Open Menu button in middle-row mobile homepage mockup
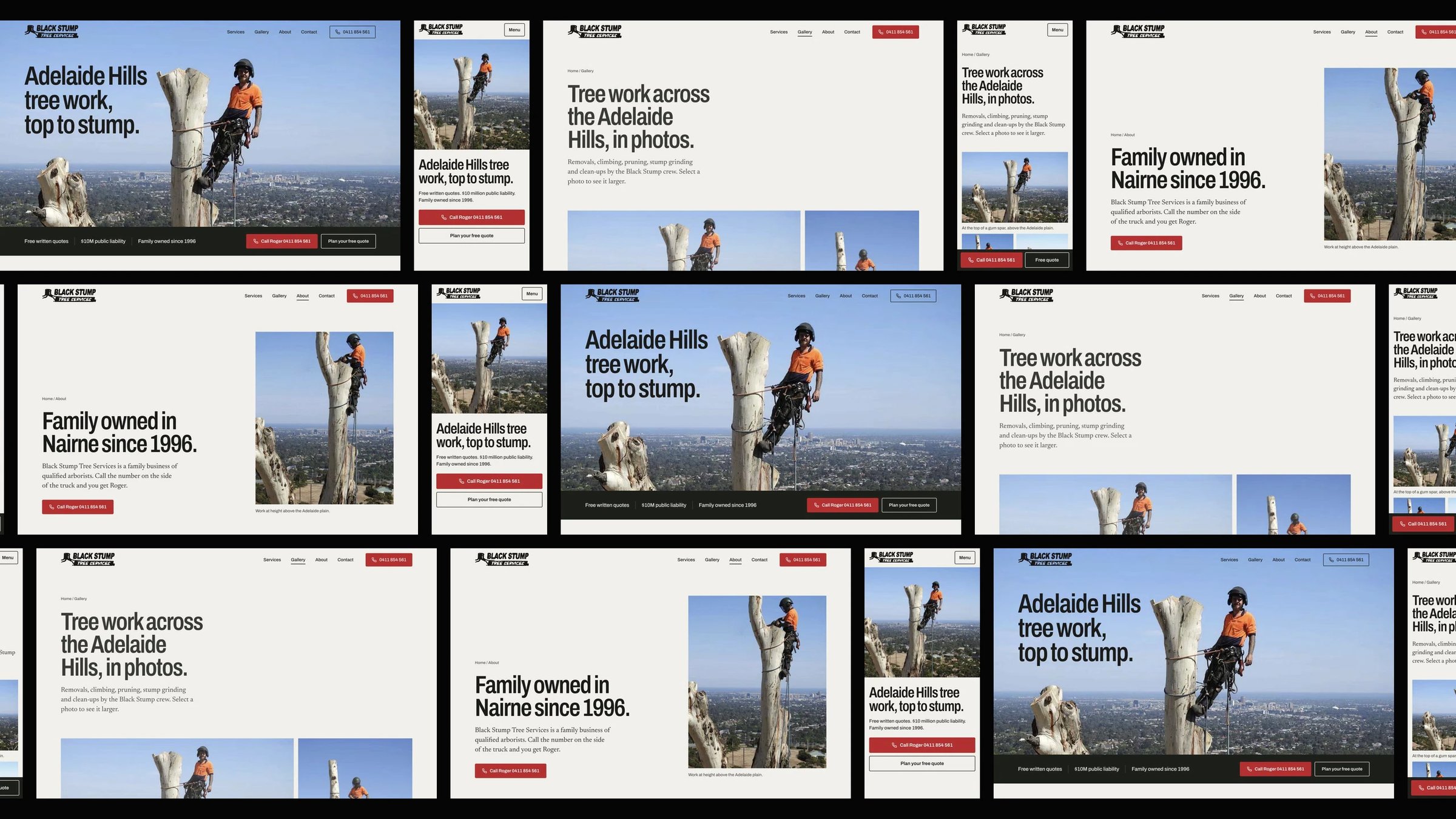 (x=532, y=294)
